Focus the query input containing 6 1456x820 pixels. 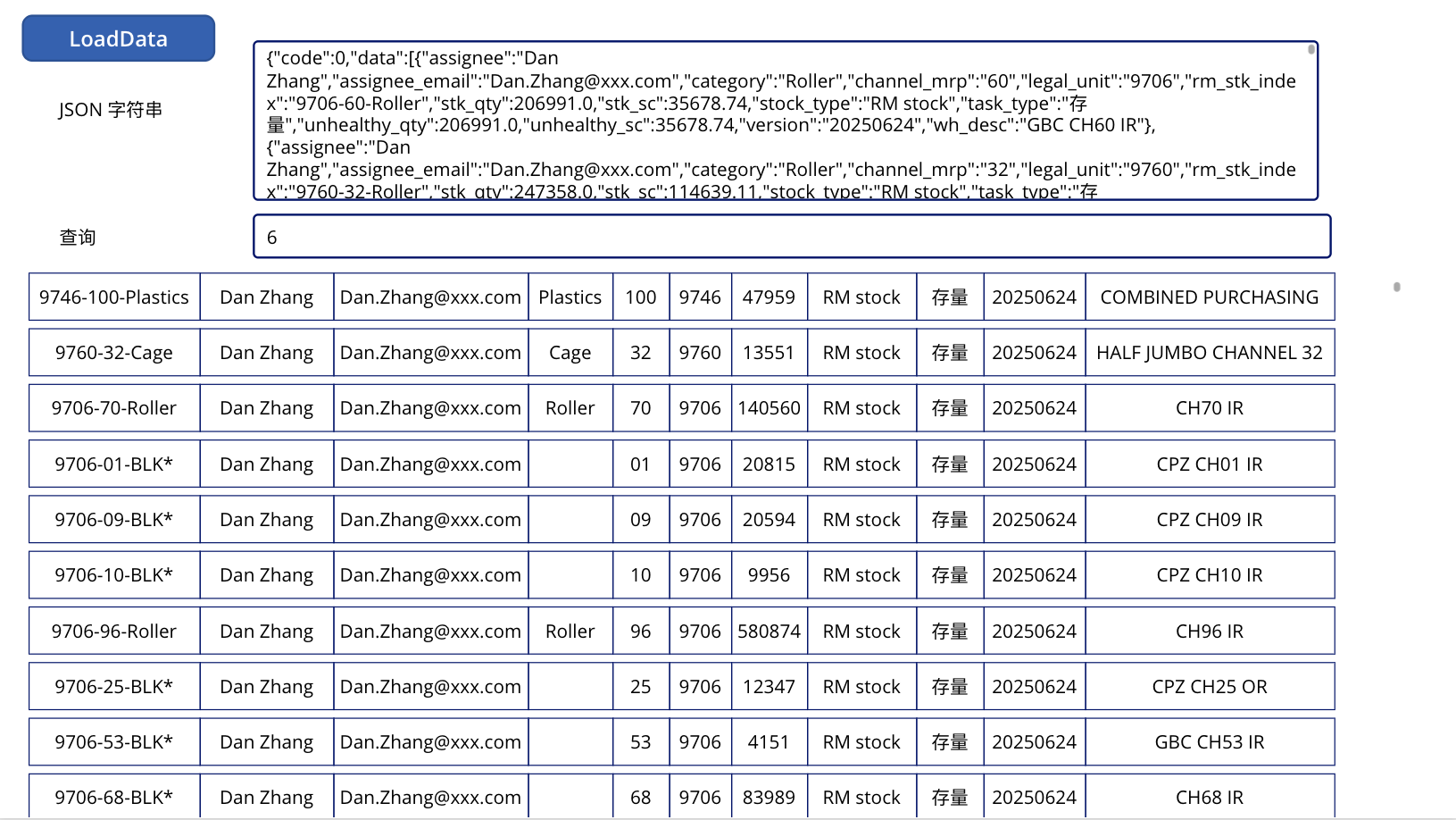792,237
